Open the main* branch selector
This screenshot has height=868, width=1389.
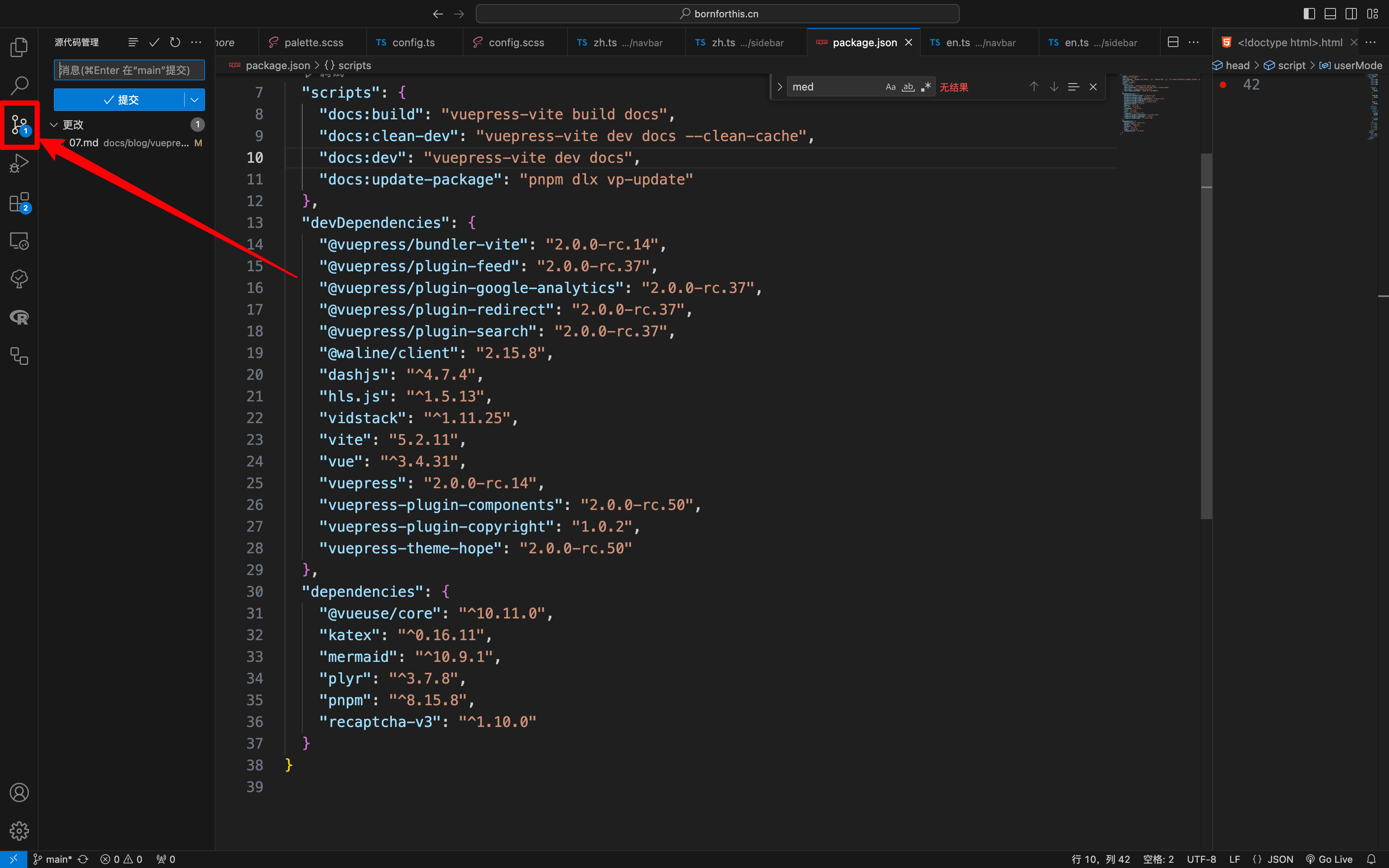click(52, 860)
